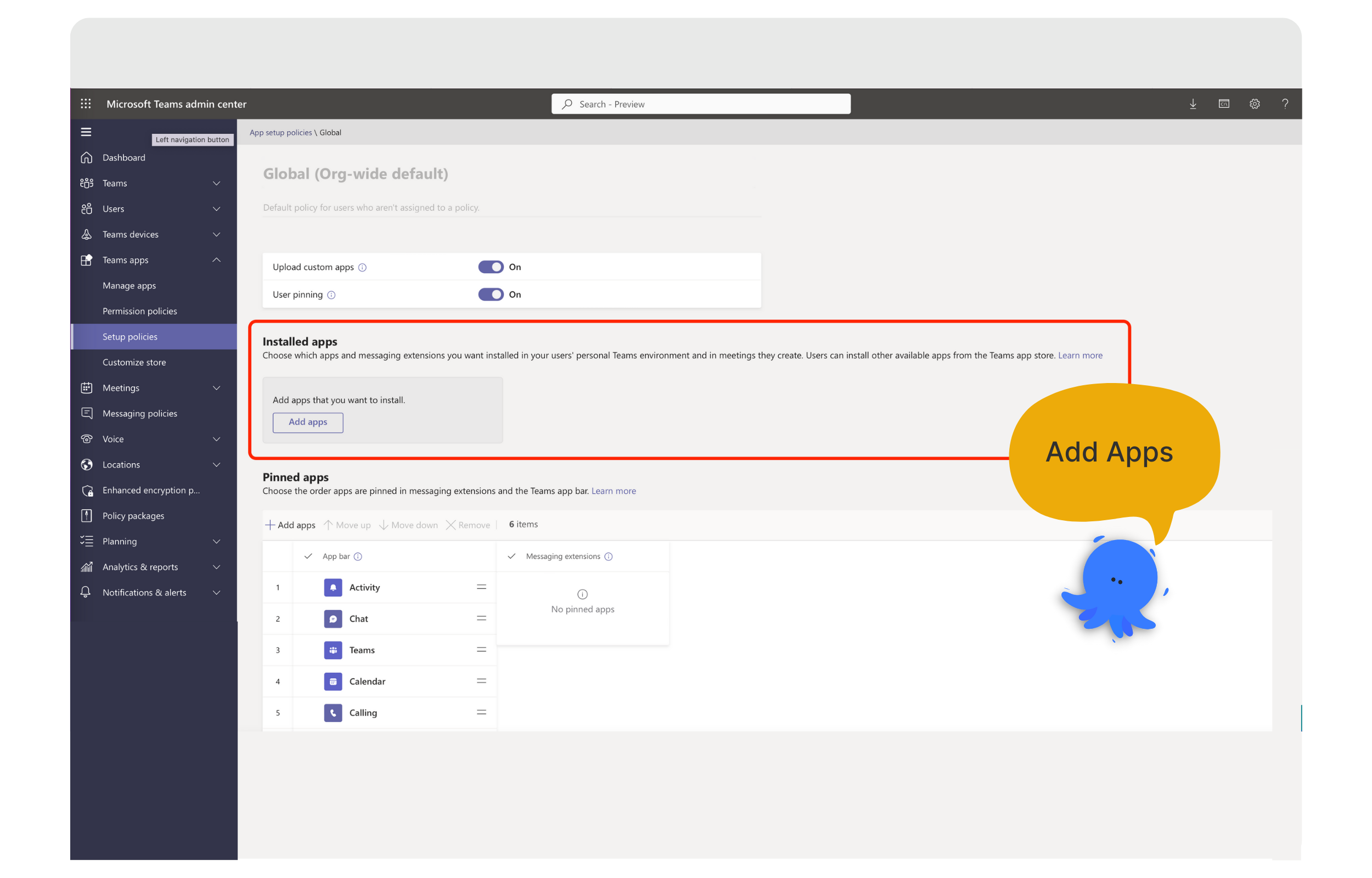
Task: Click the App setup policies breadcrumb
Action: [x=280, y=132]
